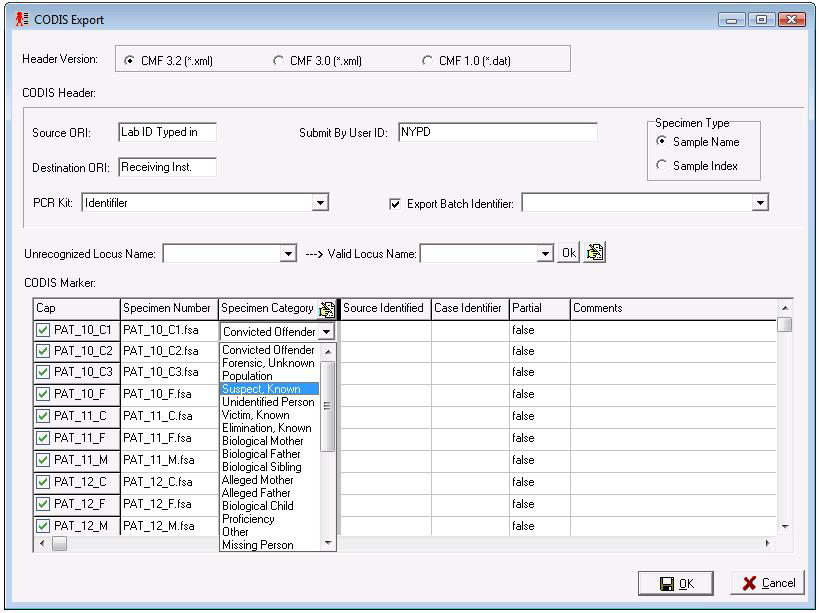The height and width of the screenshot is (613, 819).
Task: Click the table horizontal scroll left arrow
Action: point(42,544)
